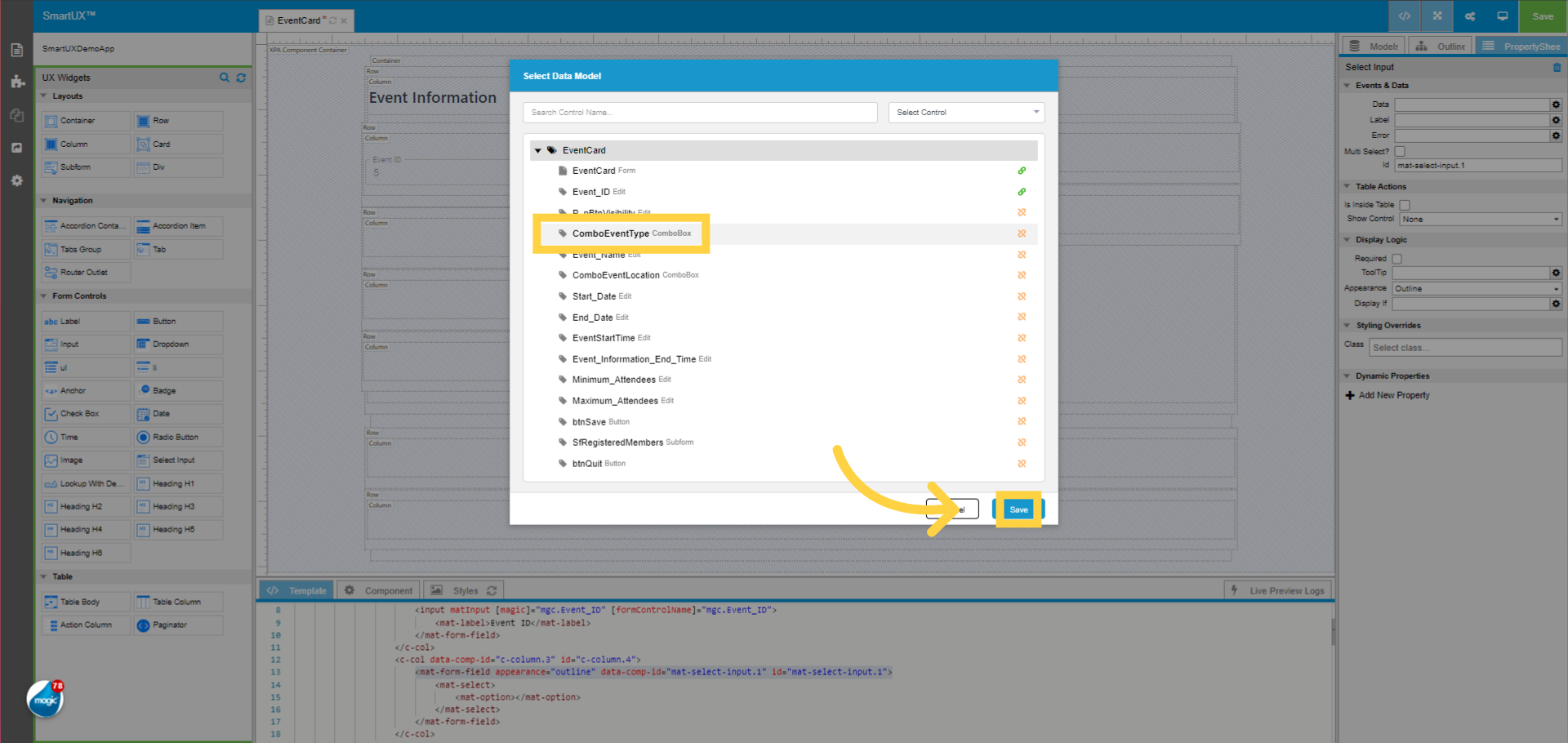The image size is (1568, 743).
Task: Open the Select Control dropdown in dialog
Action: (x=966, y=112)
